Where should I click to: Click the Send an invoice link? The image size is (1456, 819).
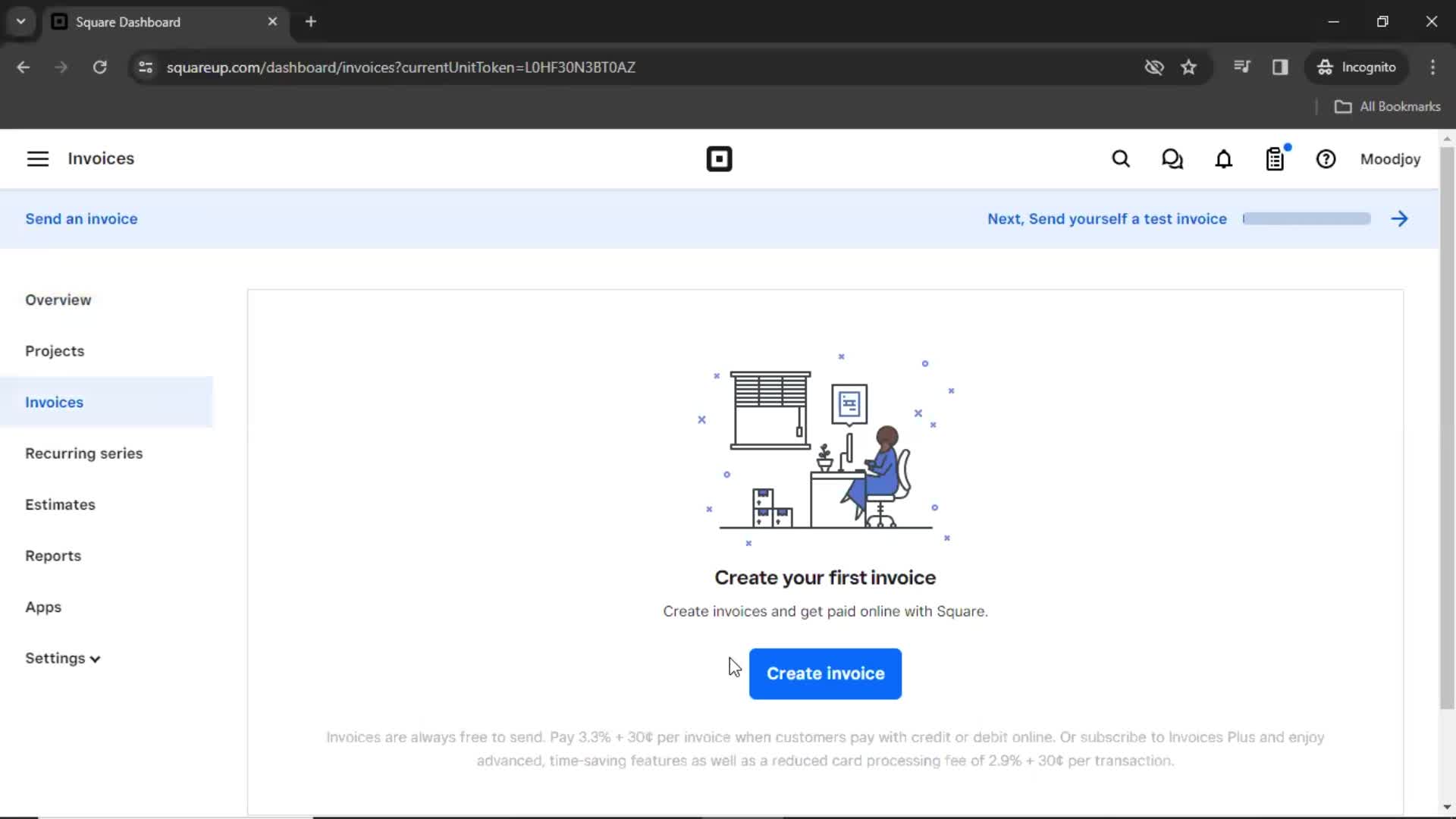point(81,218)
